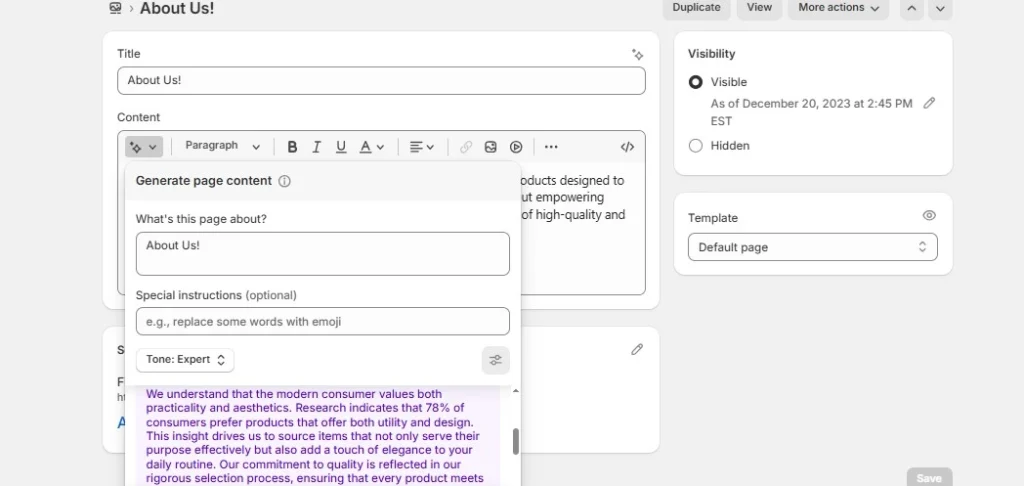Open the text alignment dropdown
This screenshot has width=1024, height=486.
[x=422, y=147]
